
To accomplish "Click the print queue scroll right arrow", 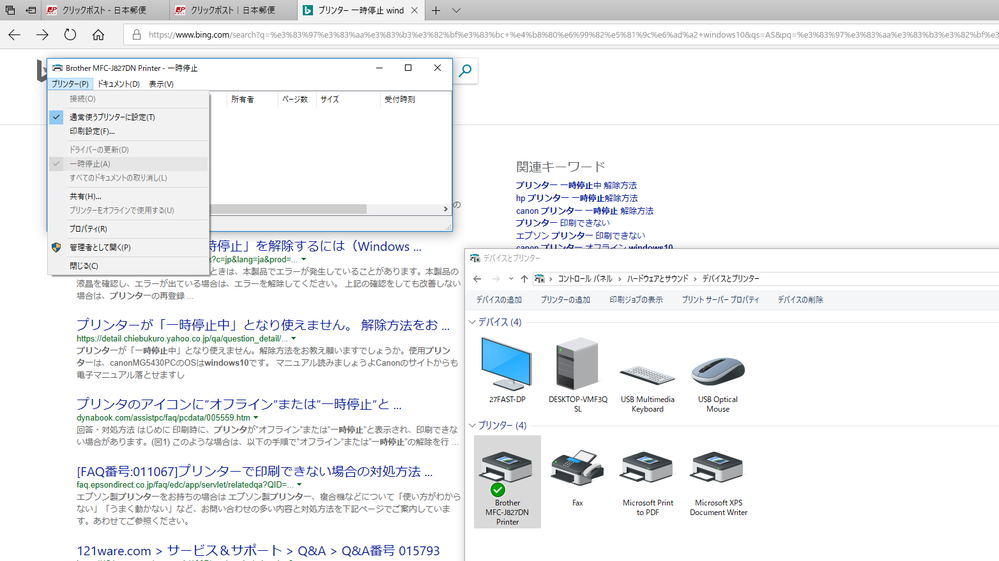I will 445,209.
